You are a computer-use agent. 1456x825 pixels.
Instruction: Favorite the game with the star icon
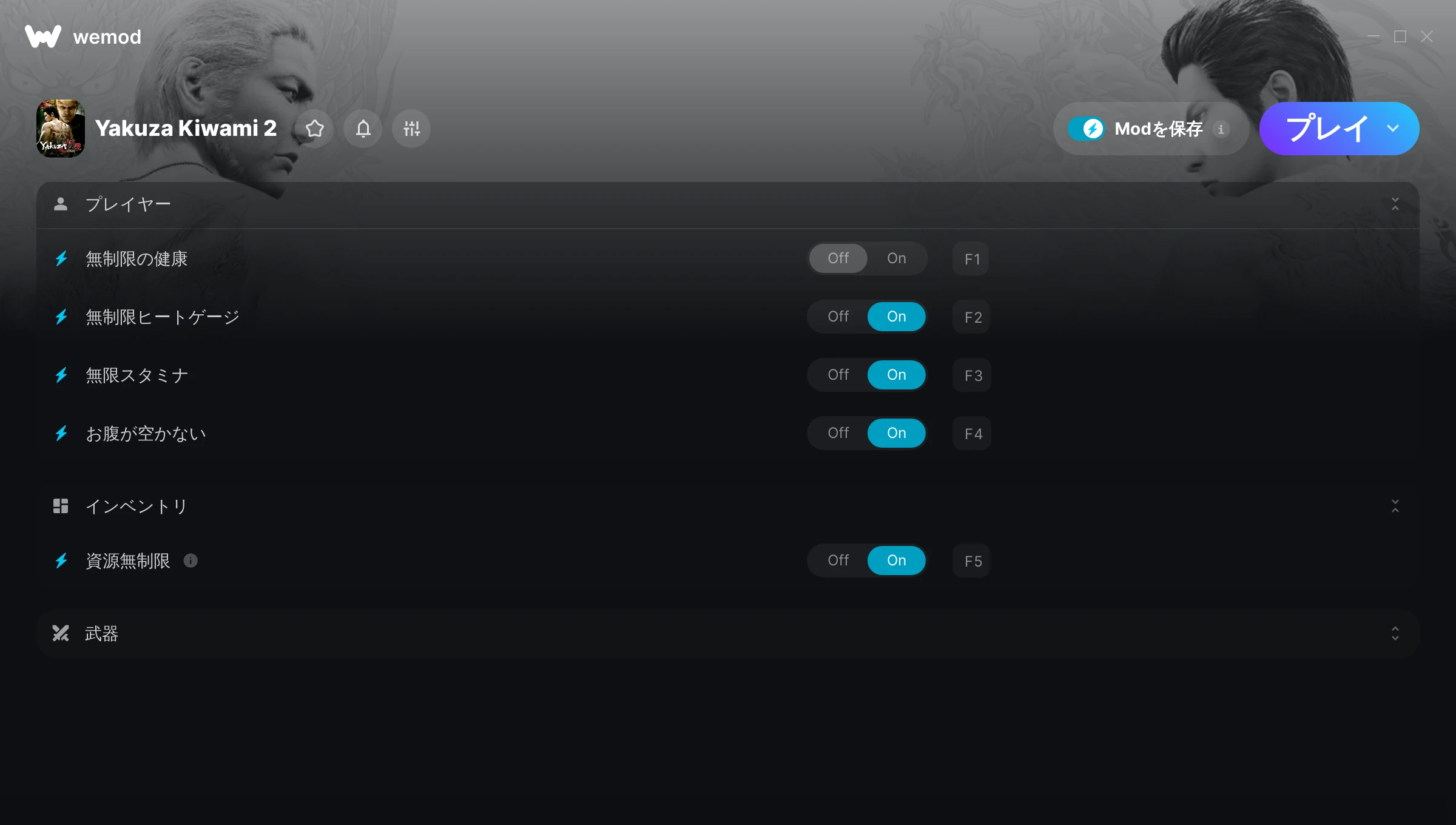point(314,129)
